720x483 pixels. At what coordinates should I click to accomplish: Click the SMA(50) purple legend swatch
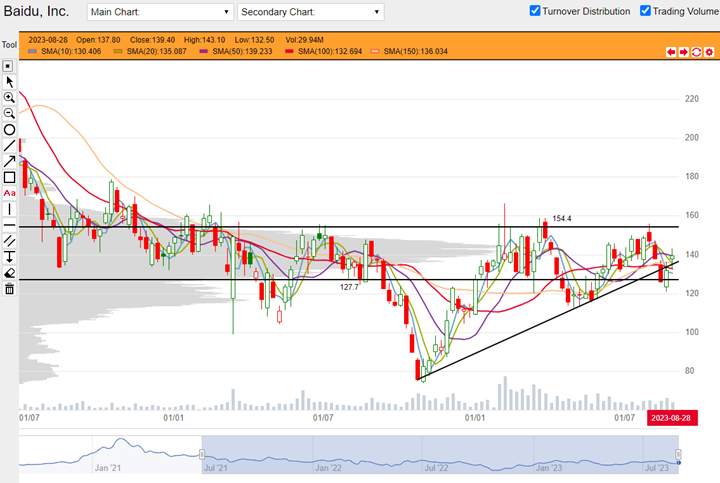203,51
